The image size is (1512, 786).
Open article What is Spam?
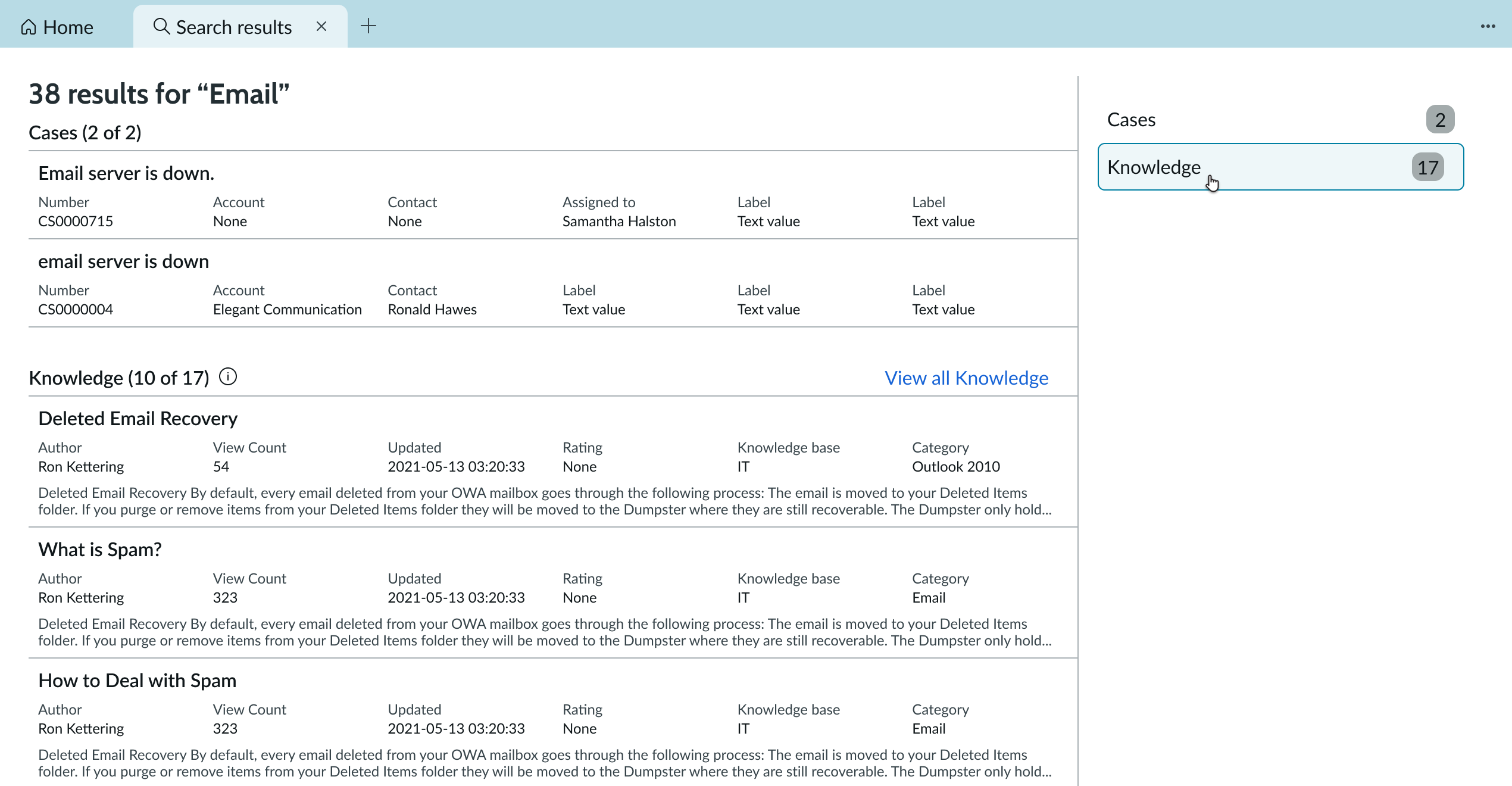point(100,550)
